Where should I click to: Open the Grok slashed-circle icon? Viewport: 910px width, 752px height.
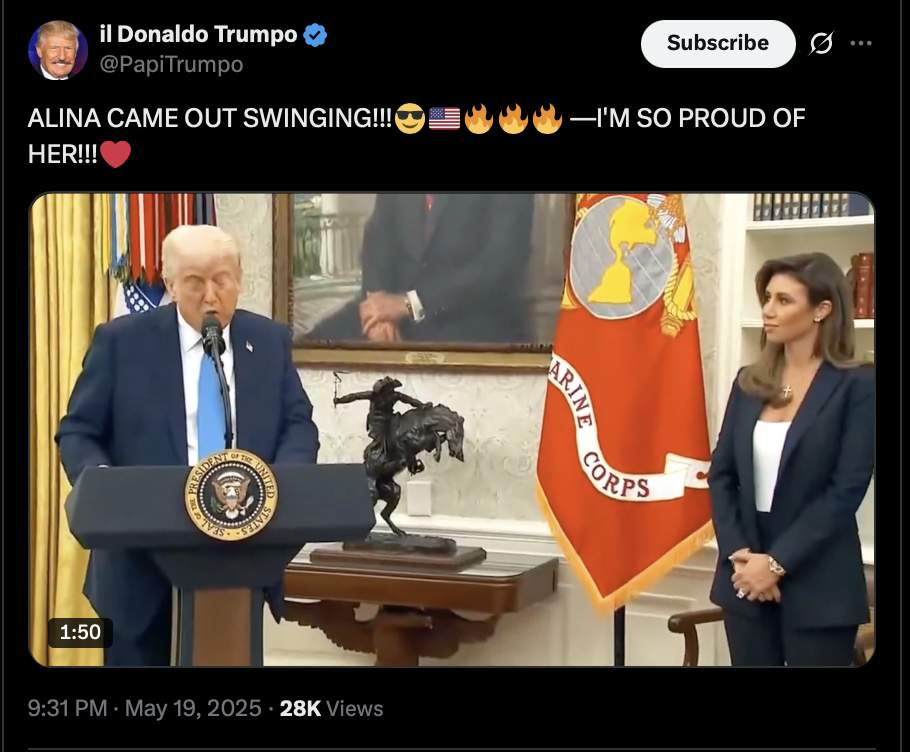[x=821, y=43]
